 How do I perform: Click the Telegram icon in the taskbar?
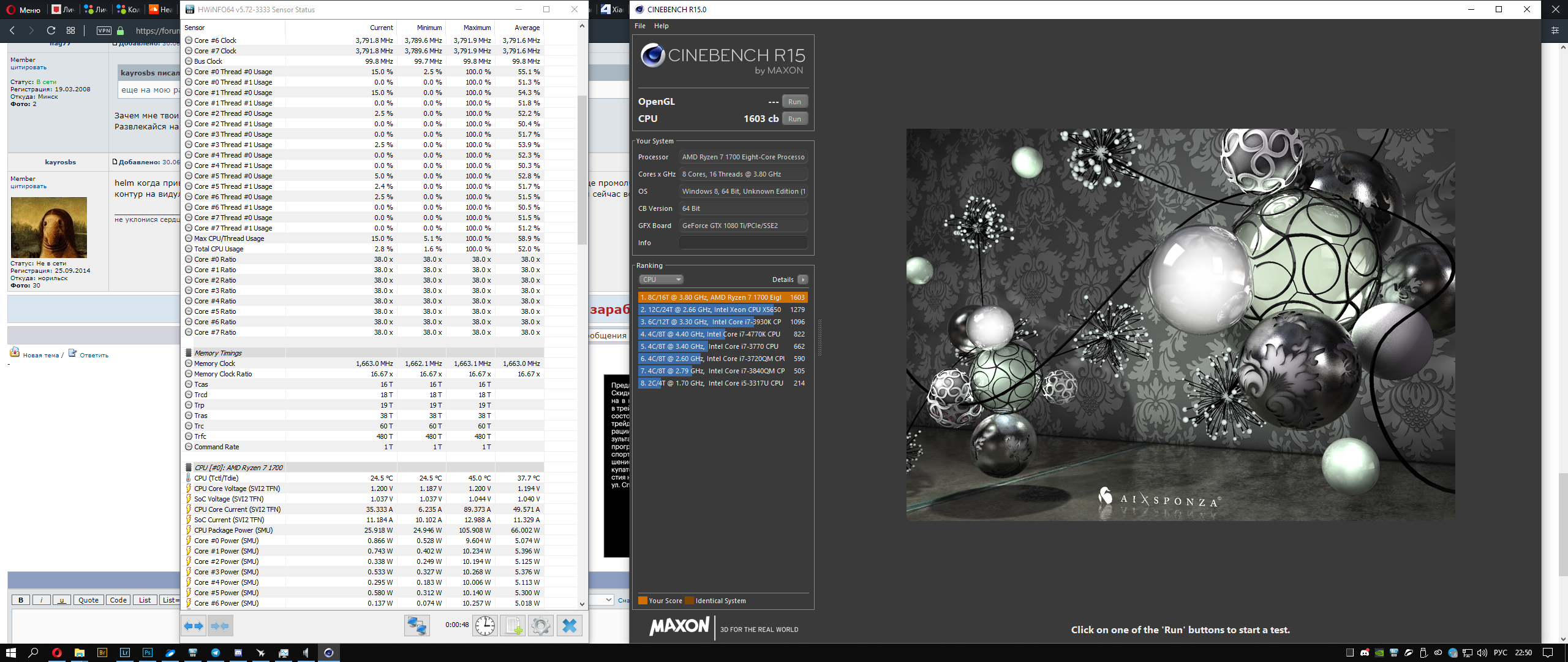[216, 653]
